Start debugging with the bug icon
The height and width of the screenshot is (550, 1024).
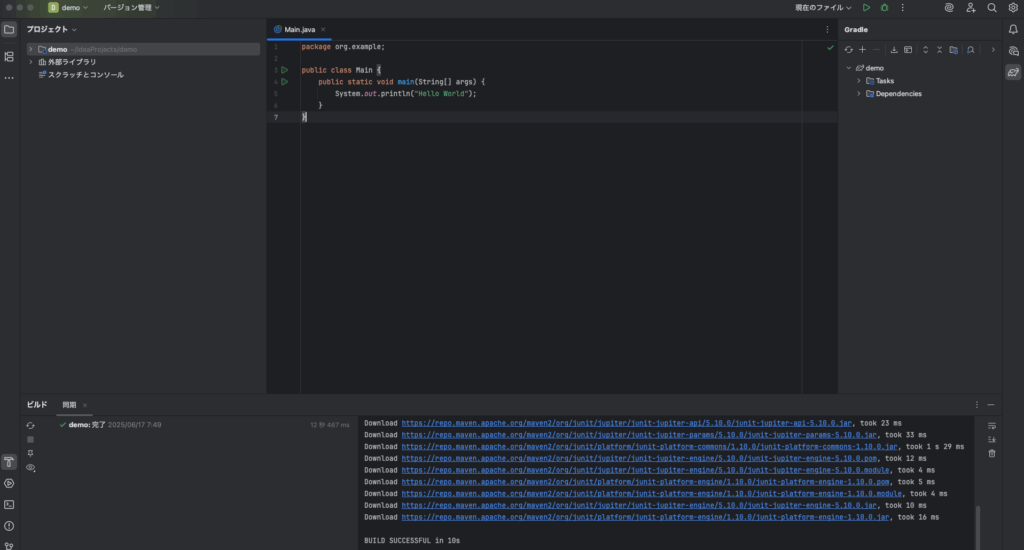pos(884,8)
